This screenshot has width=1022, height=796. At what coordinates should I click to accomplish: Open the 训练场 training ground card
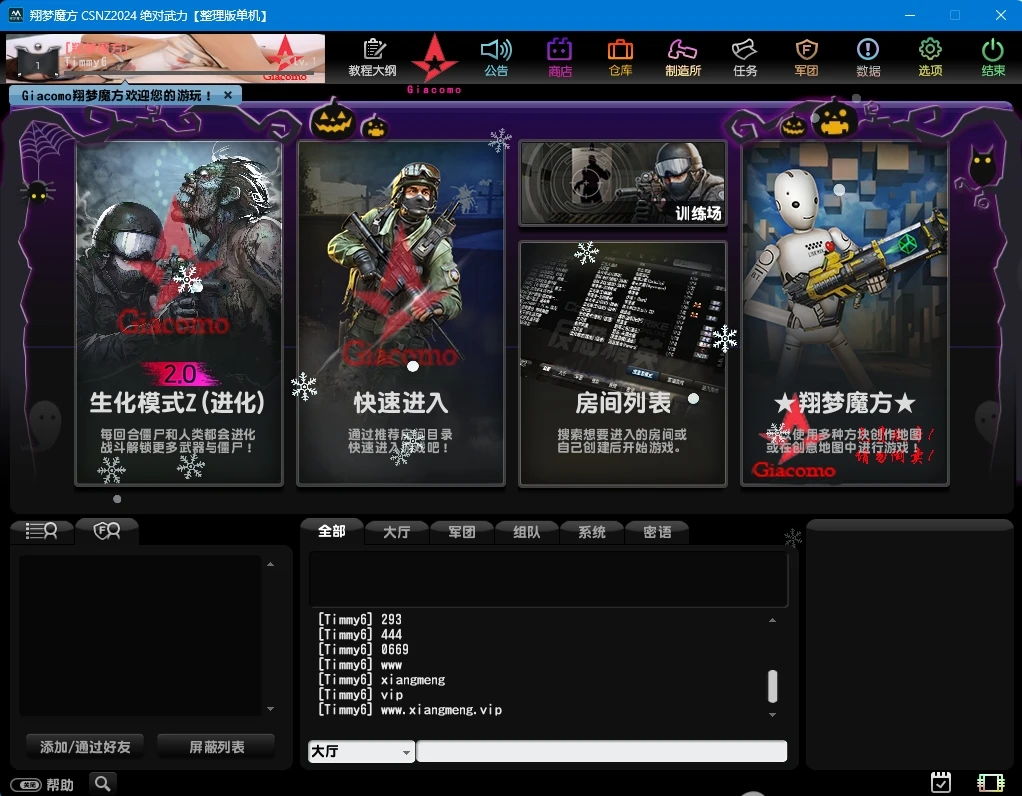point(622,184)
